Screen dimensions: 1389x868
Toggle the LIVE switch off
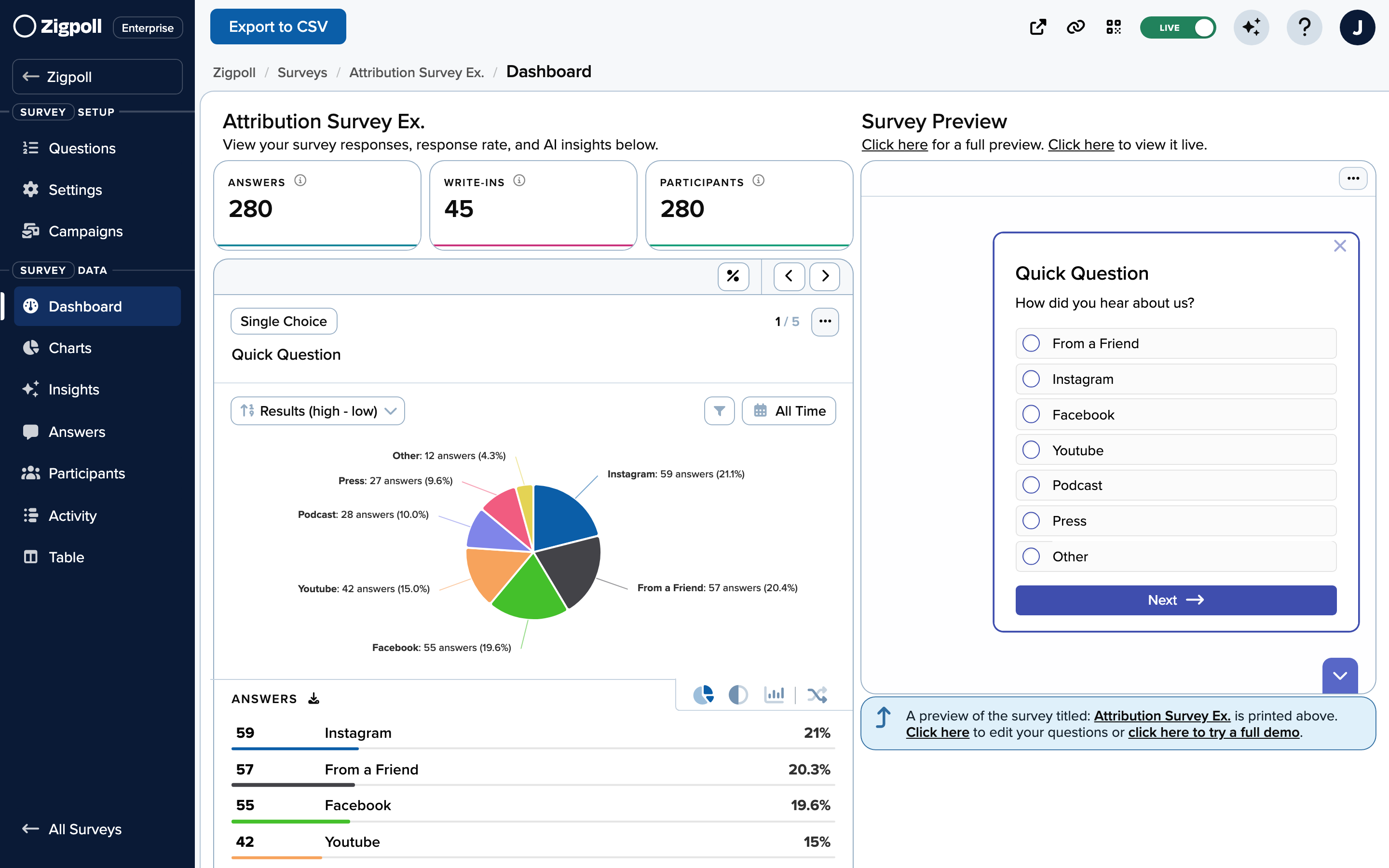click(1178, 27)
